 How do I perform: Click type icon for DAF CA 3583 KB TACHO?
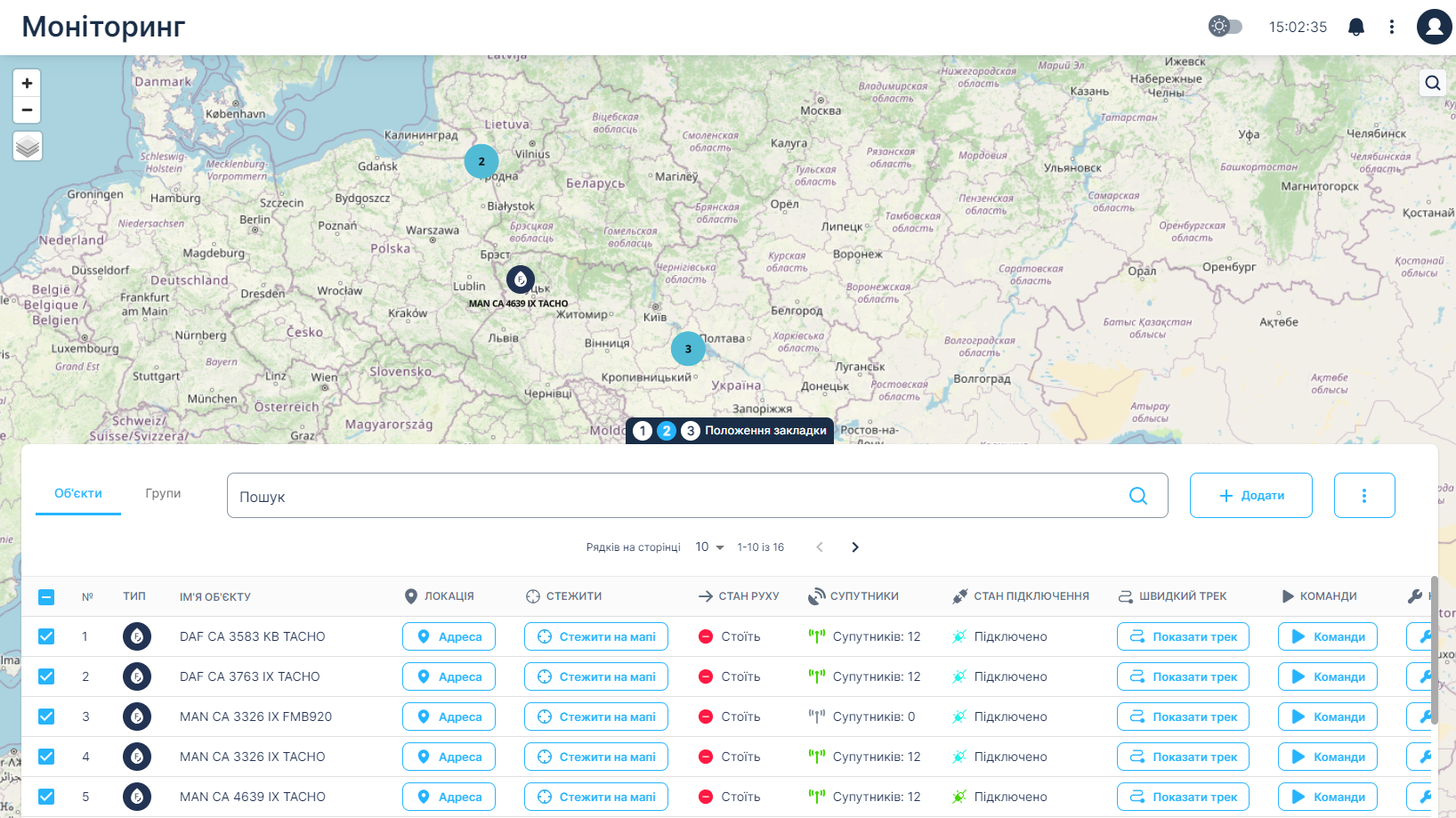137,636
